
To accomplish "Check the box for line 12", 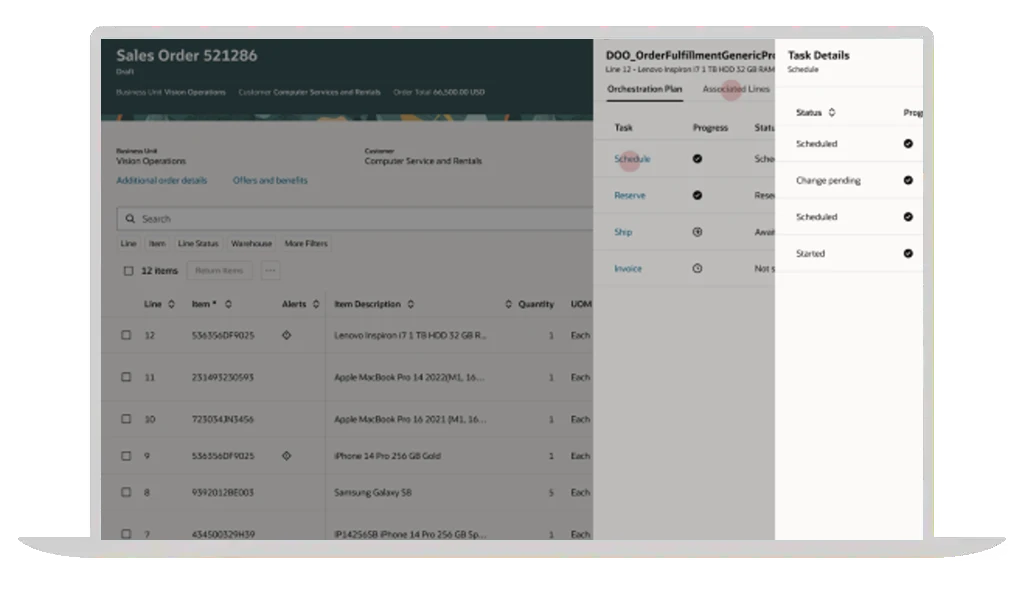I will [x=127, y=335].
